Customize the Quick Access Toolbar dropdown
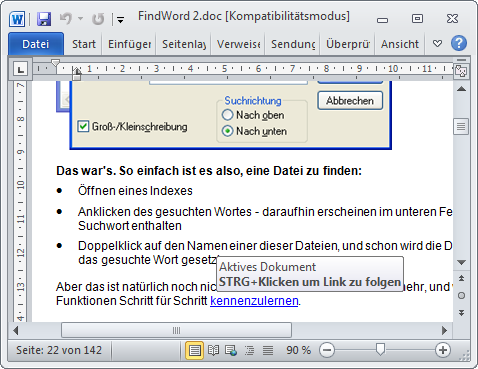Viewport: 478px width, 369px height. (120, 20)
